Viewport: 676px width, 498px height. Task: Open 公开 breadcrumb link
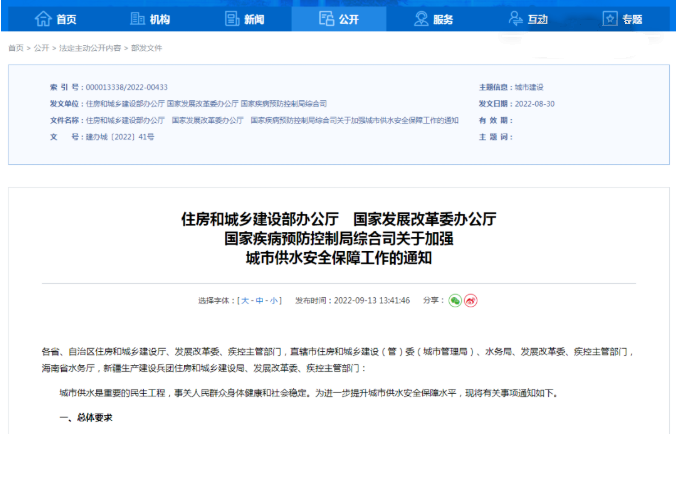(x=41, y=48)
